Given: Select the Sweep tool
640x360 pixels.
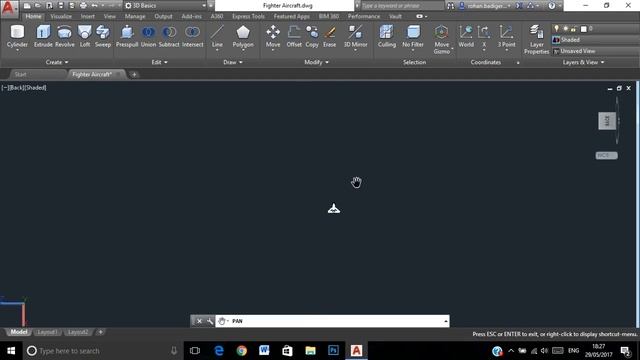Looking at the screenshot, I should click(x=103, y=37).
